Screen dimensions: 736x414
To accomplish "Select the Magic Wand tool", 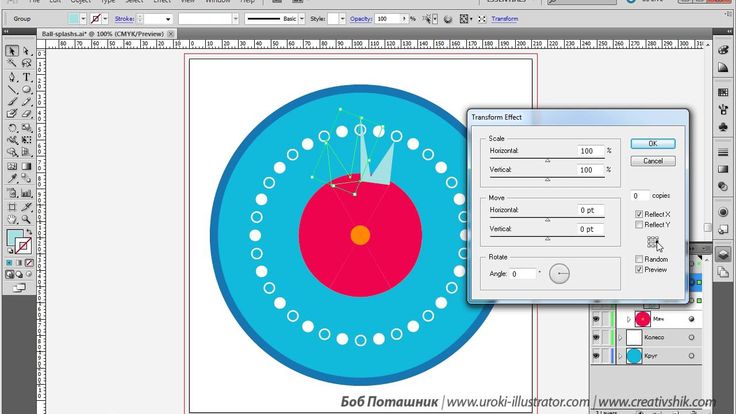I will 12,63.
